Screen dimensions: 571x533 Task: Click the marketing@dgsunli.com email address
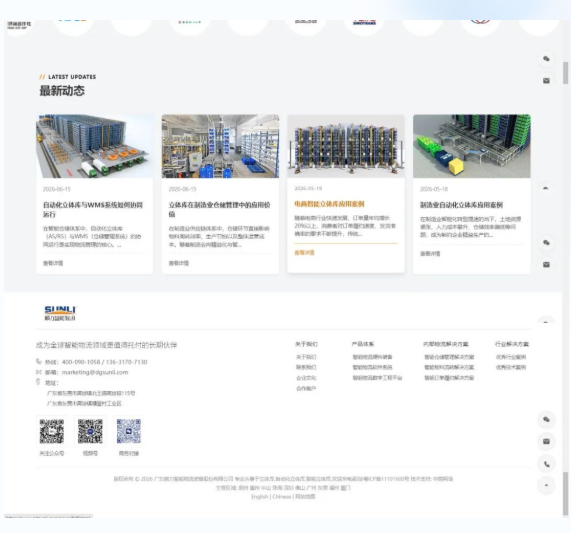tap(95, 372)
